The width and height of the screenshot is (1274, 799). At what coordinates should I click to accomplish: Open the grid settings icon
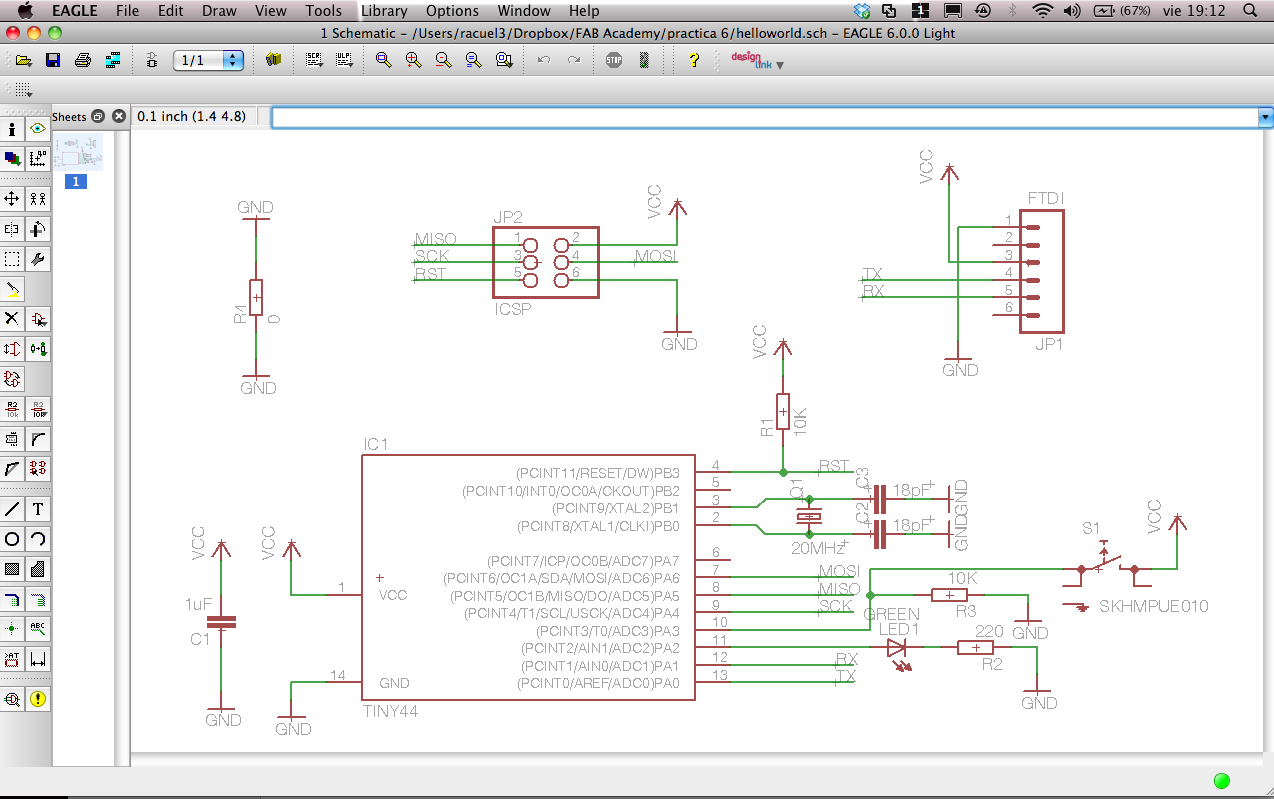point(22,89)
